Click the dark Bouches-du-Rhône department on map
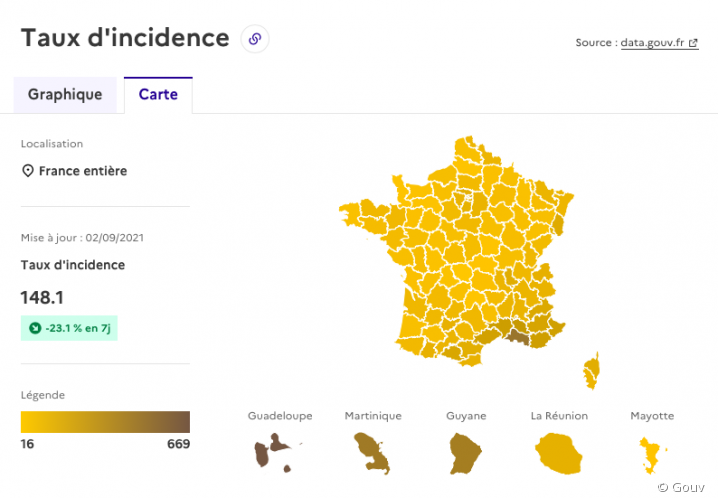Image resolution: width=718 pixels, height=498 pixels. tap(517, 337)
